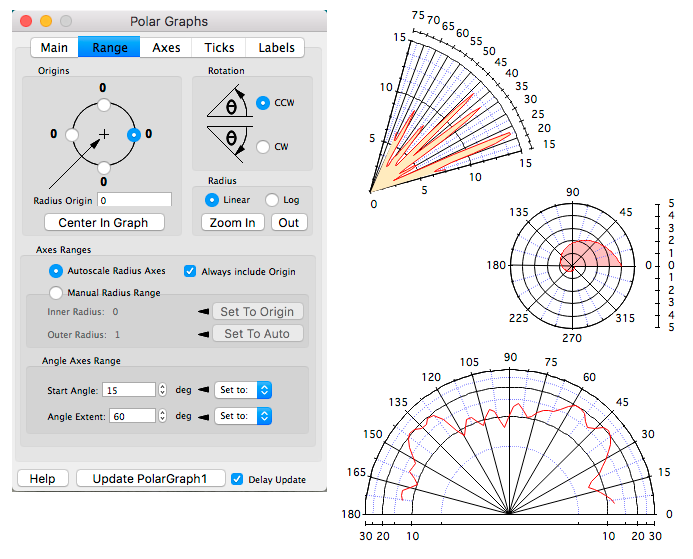Click the 135 label on semicircle graph
Viewport: 693px width, 559px height.
(x=398, y=402)
